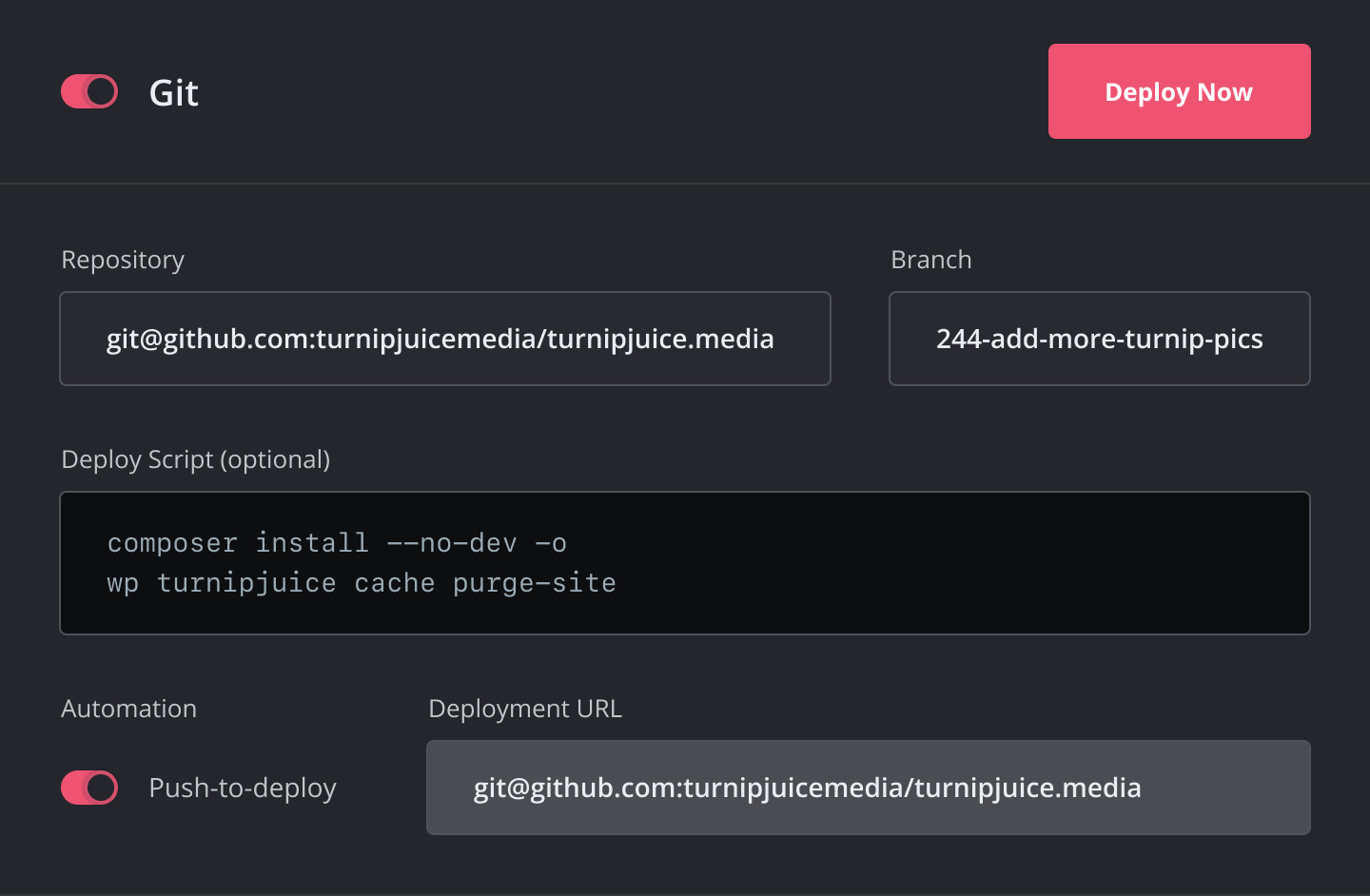Click the composer install command line
The image size is (1370, 896).
click(x=337, y=542)
